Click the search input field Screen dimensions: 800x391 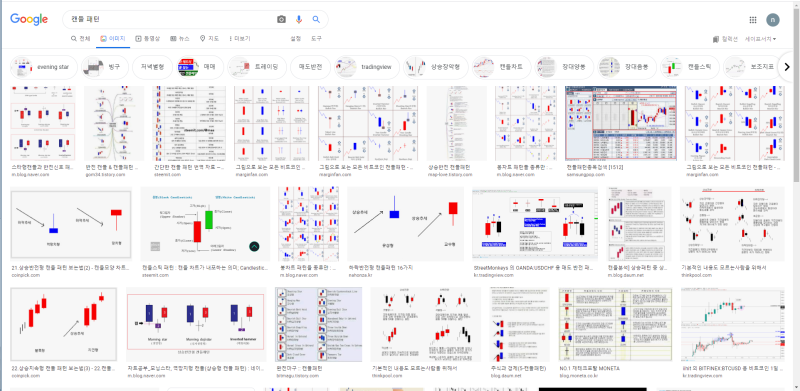[x=168, y=19]
